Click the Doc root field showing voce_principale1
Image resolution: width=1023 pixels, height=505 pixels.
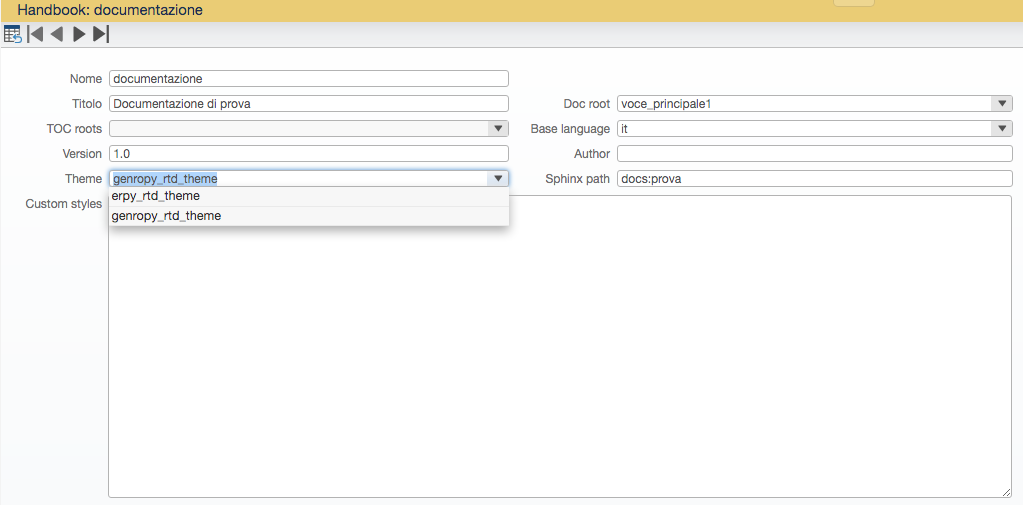(x=805, y=104)
